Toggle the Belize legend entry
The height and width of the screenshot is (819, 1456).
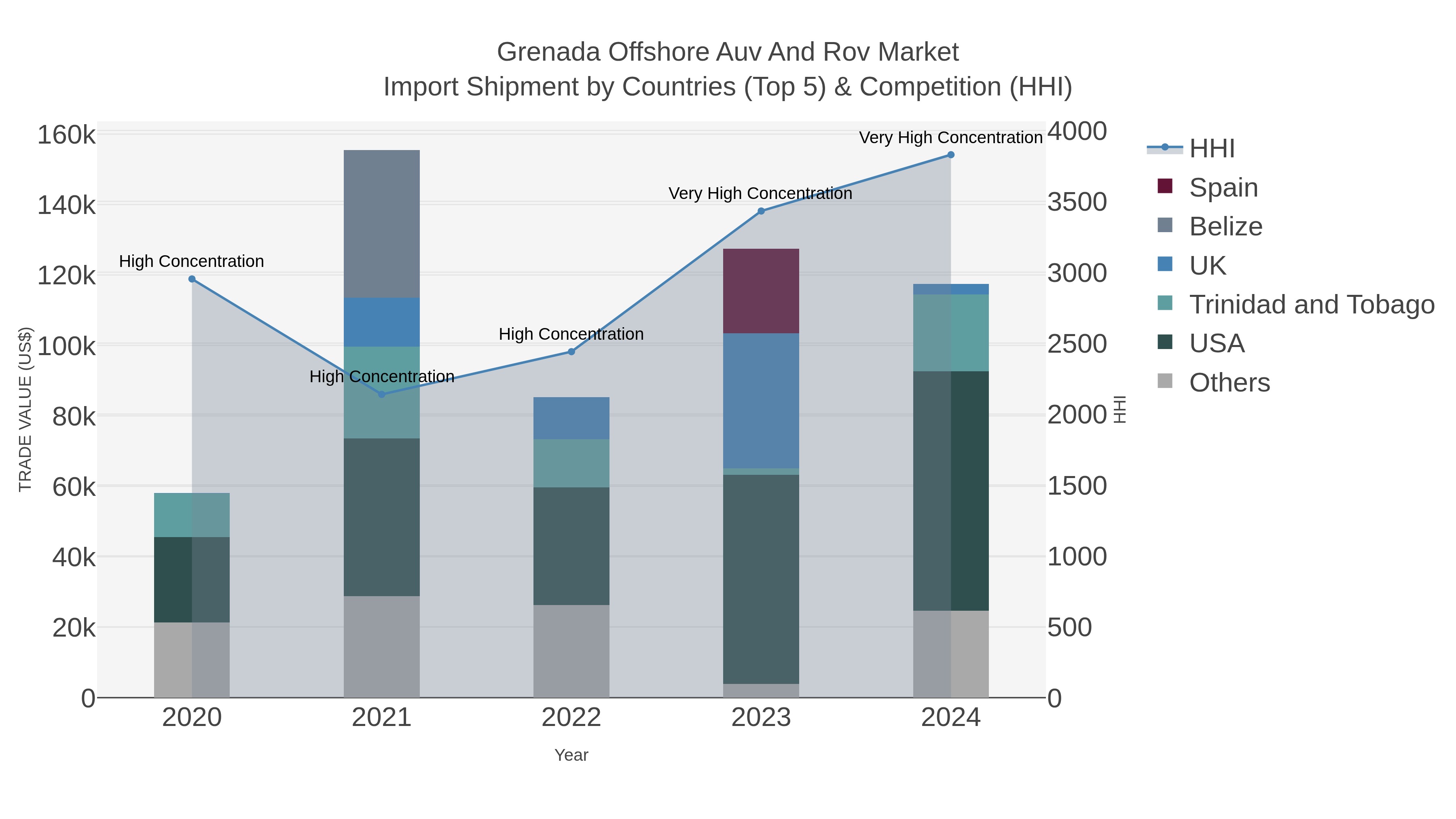point(1210,226)
